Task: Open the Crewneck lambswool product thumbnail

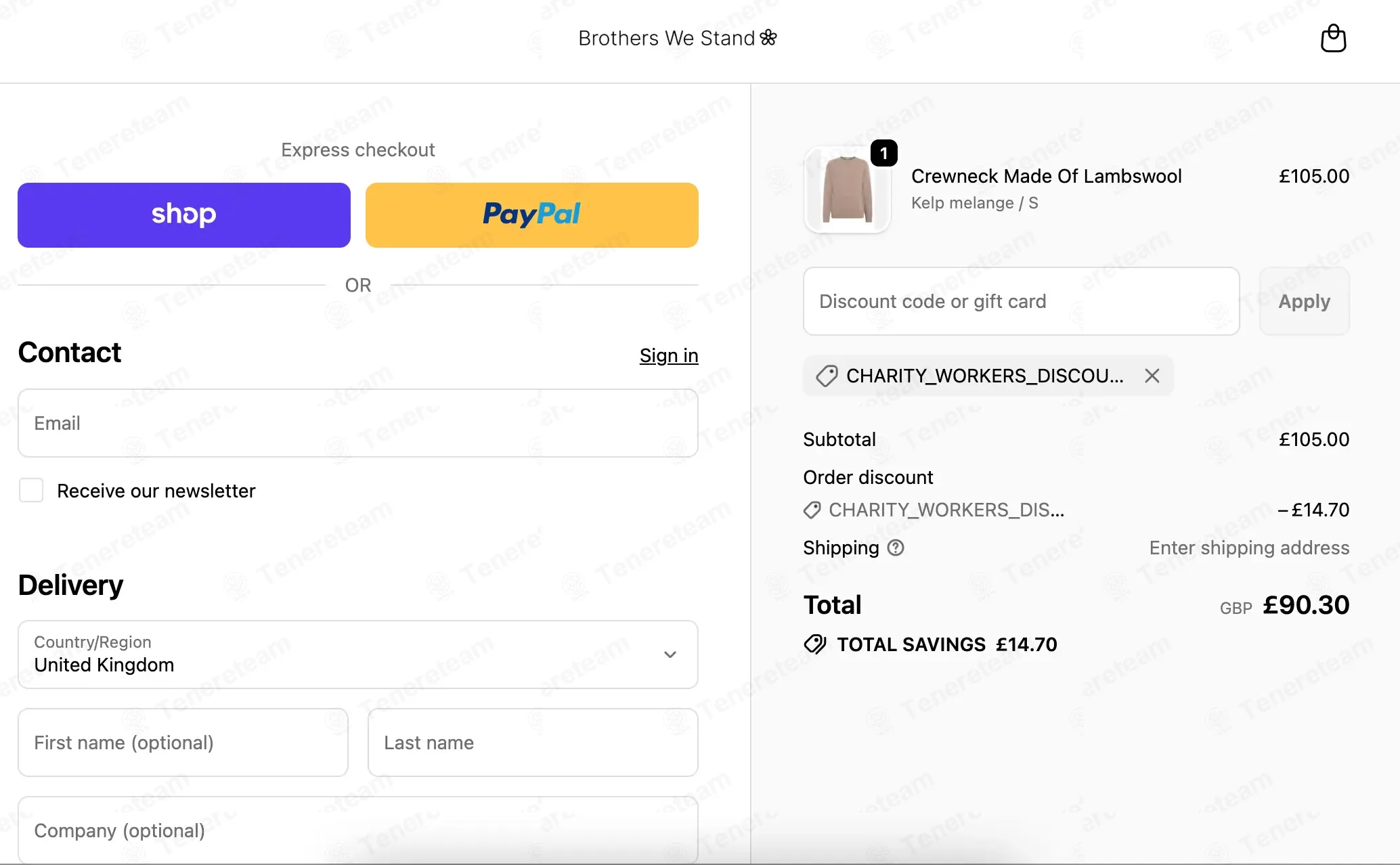Action: [x=847, y=190]
